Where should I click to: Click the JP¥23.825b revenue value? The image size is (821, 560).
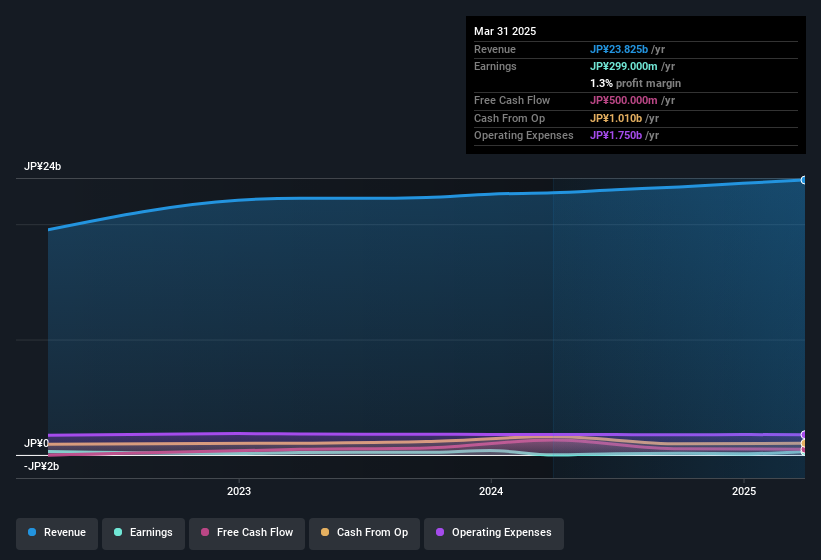point(619,49)
